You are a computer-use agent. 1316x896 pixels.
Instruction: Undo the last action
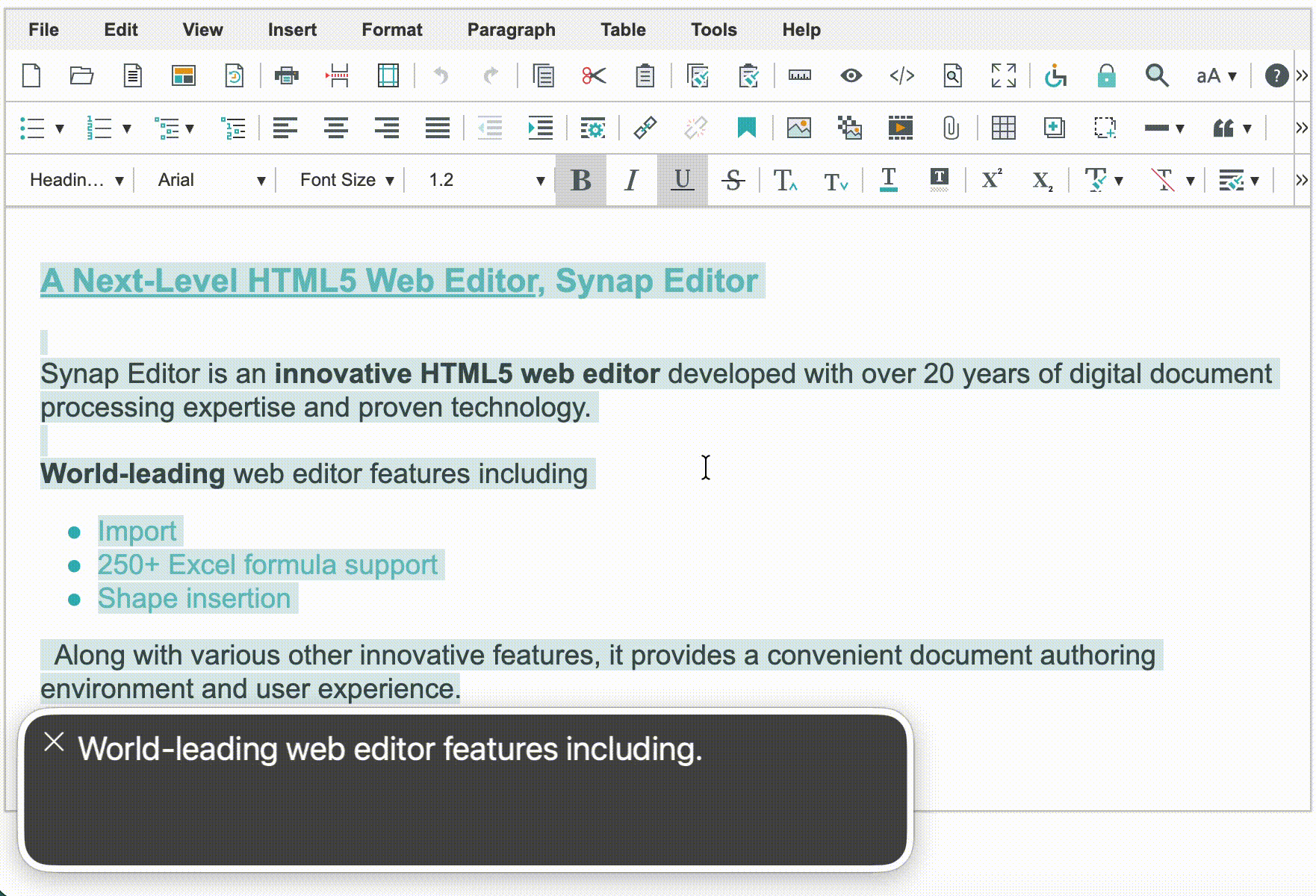click(x=441, y=75)
